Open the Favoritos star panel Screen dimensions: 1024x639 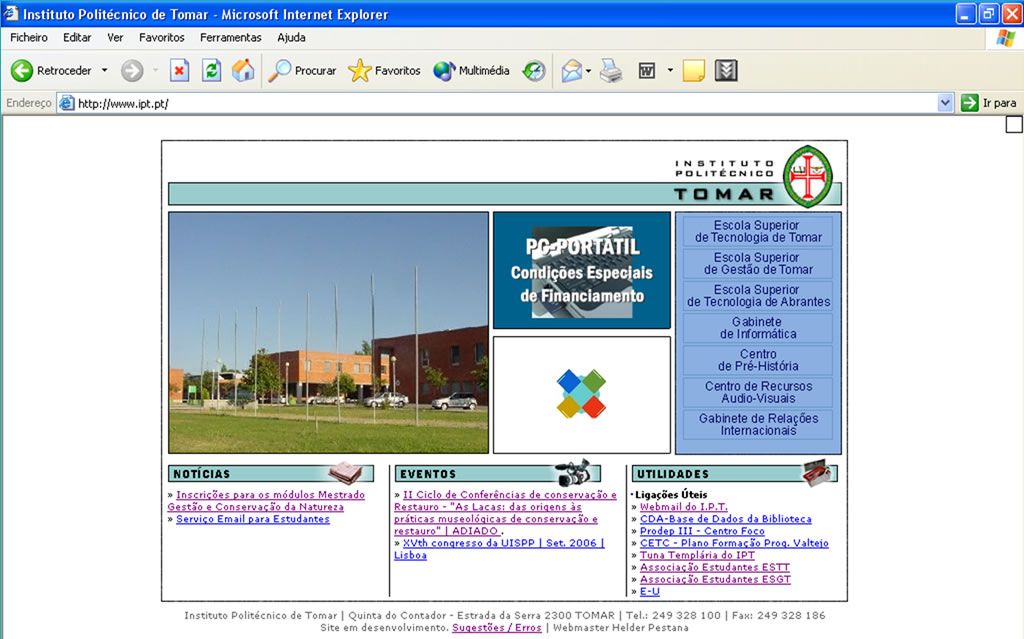[x=384, y=71]
